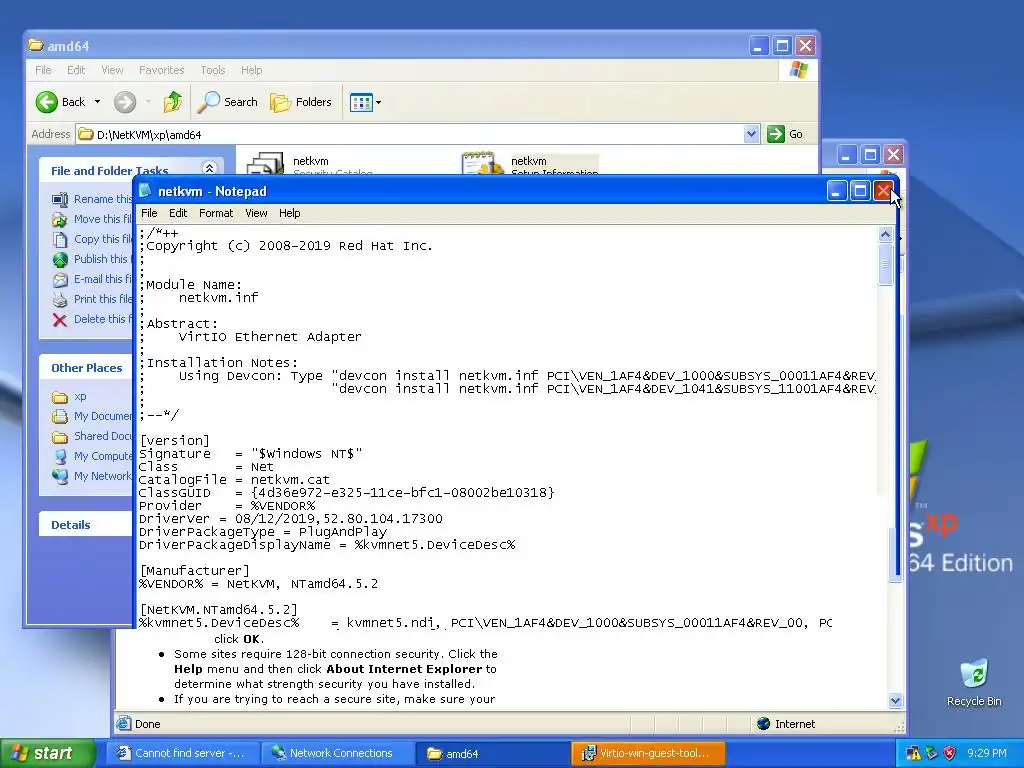This screenshot has height=768, width=1024.
Task: Click the '[Manufacturer]' section line in Notepad
Action: [x=194, y=571]
